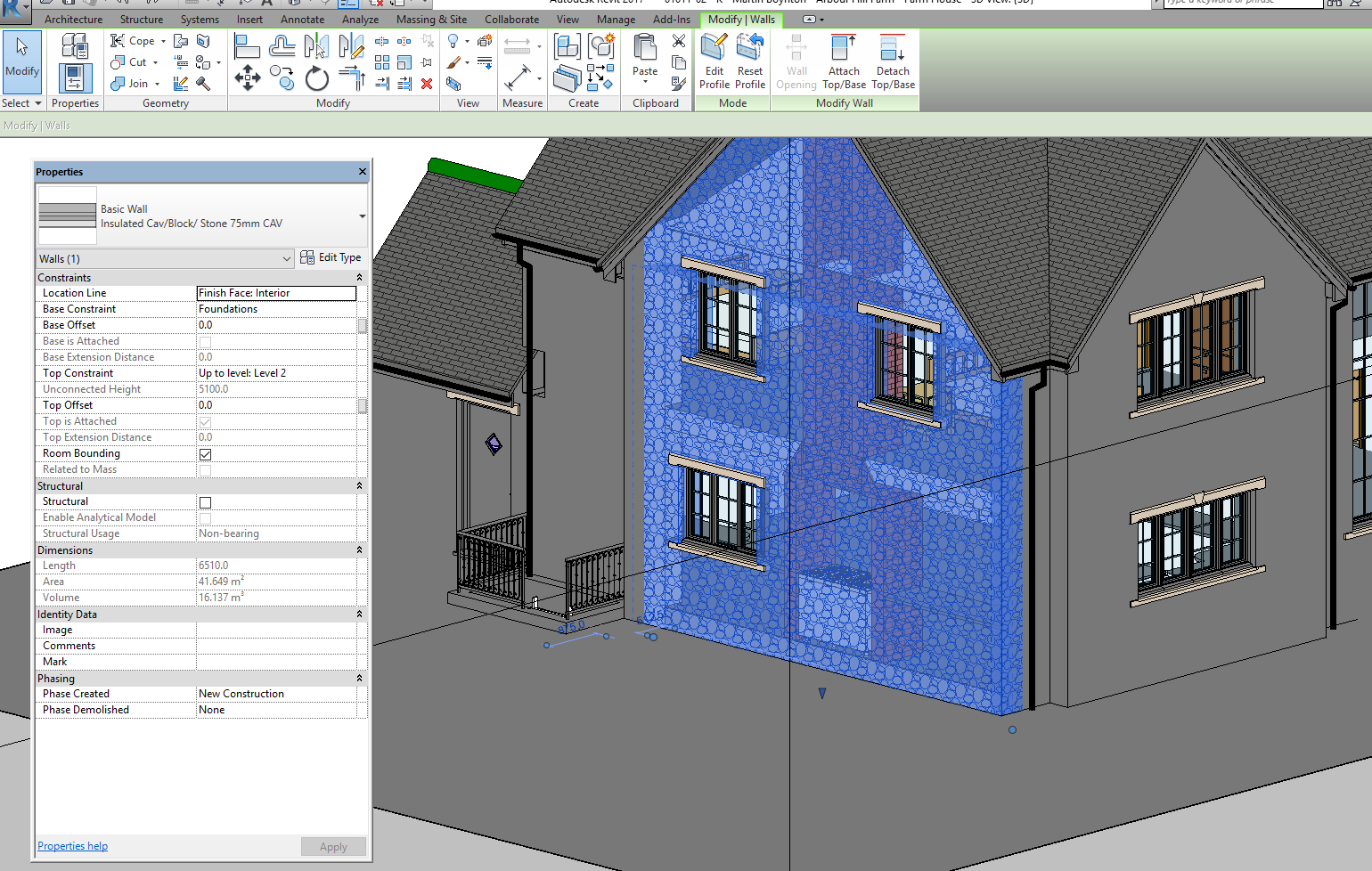
Task: Collapse the Structural section header
Action: coord(360,486)
